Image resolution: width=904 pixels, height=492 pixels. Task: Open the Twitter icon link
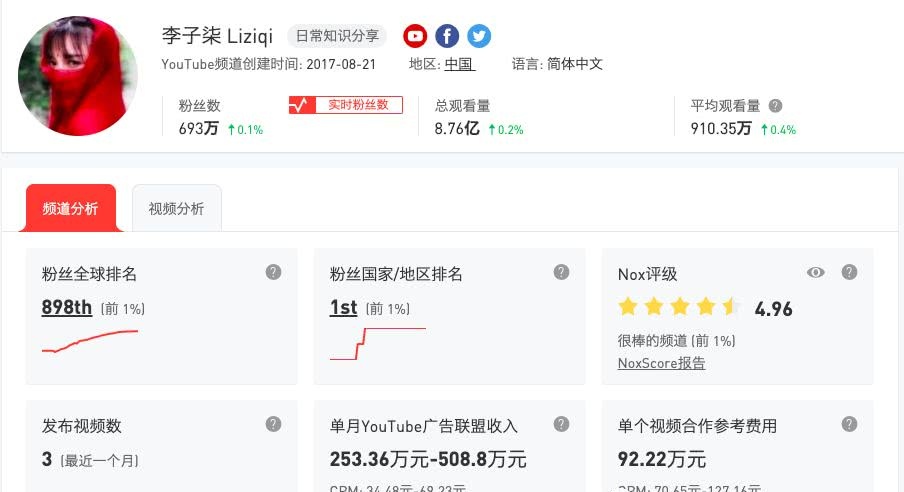(479, 36)
